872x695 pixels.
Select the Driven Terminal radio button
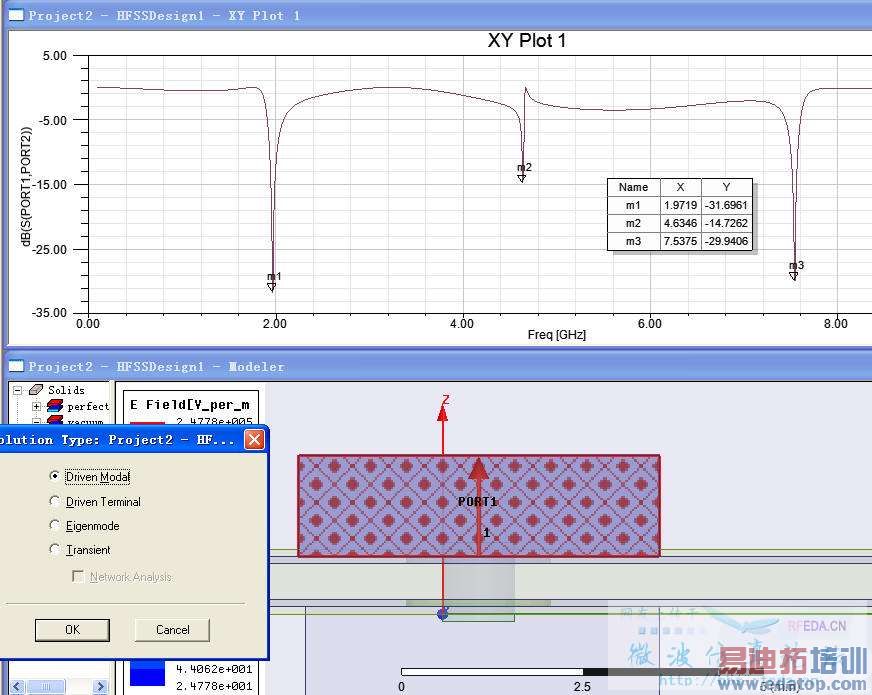[54, 501]
